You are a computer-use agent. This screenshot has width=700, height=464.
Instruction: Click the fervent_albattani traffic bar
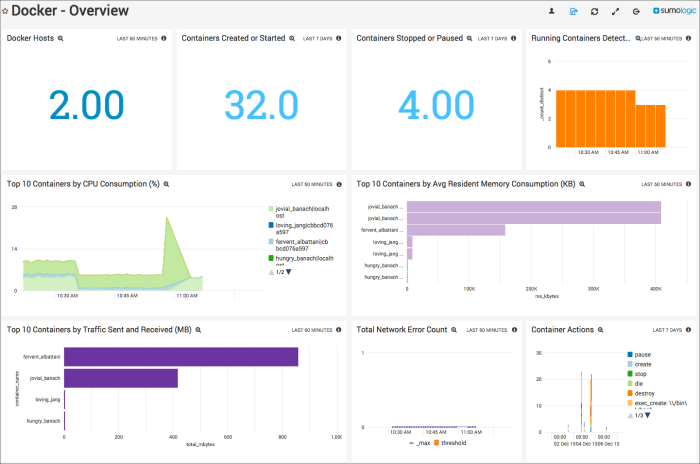pyautogui.click(x=181, y=356)
